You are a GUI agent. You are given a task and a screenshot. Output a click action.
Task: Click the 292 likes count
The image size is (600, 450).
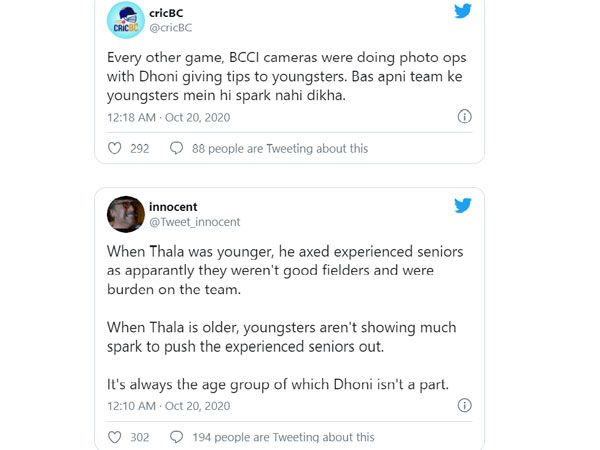click(140, 148)
